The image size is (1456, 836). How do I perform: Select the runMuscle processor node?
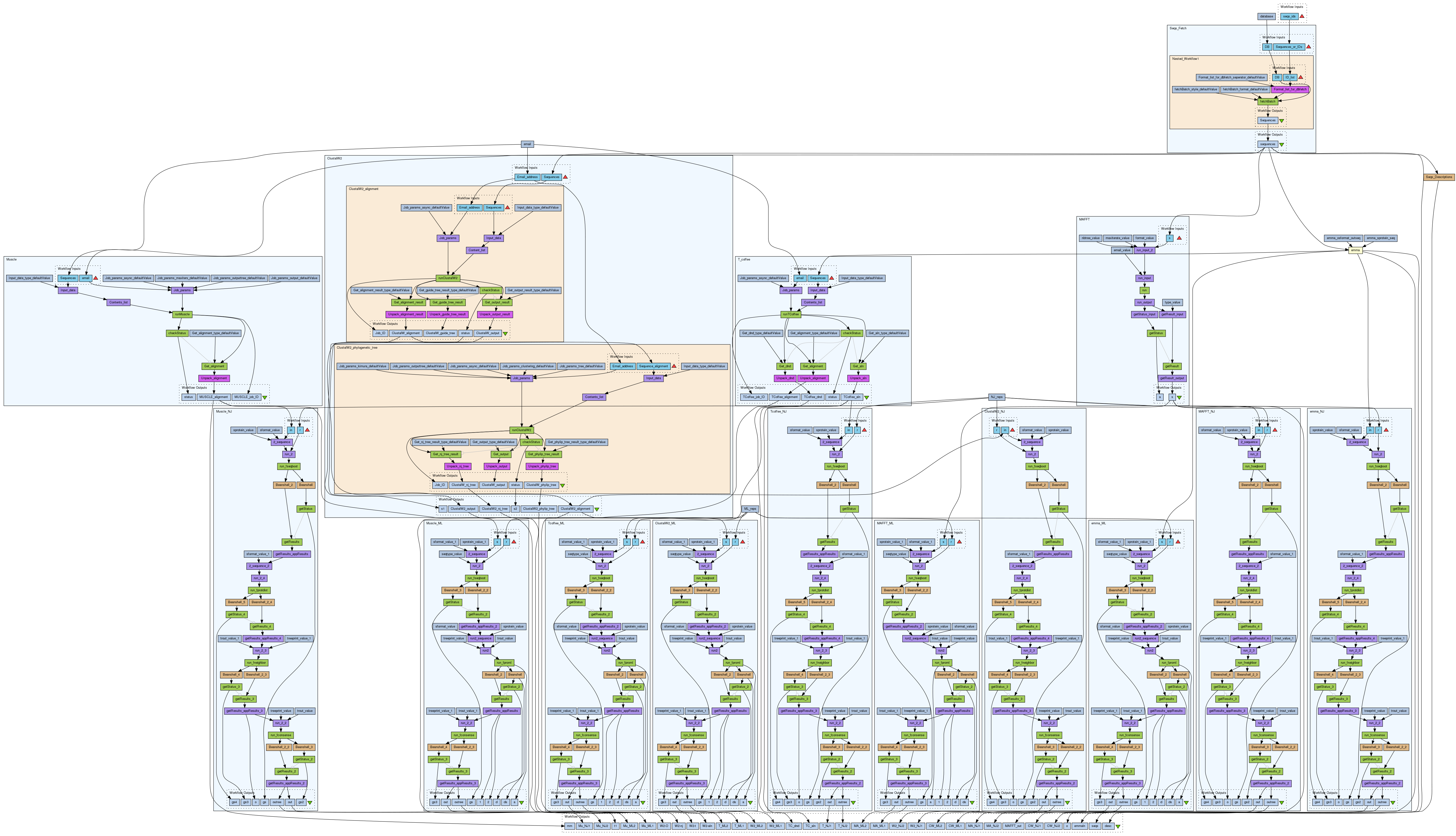click(x=182, y=315)
